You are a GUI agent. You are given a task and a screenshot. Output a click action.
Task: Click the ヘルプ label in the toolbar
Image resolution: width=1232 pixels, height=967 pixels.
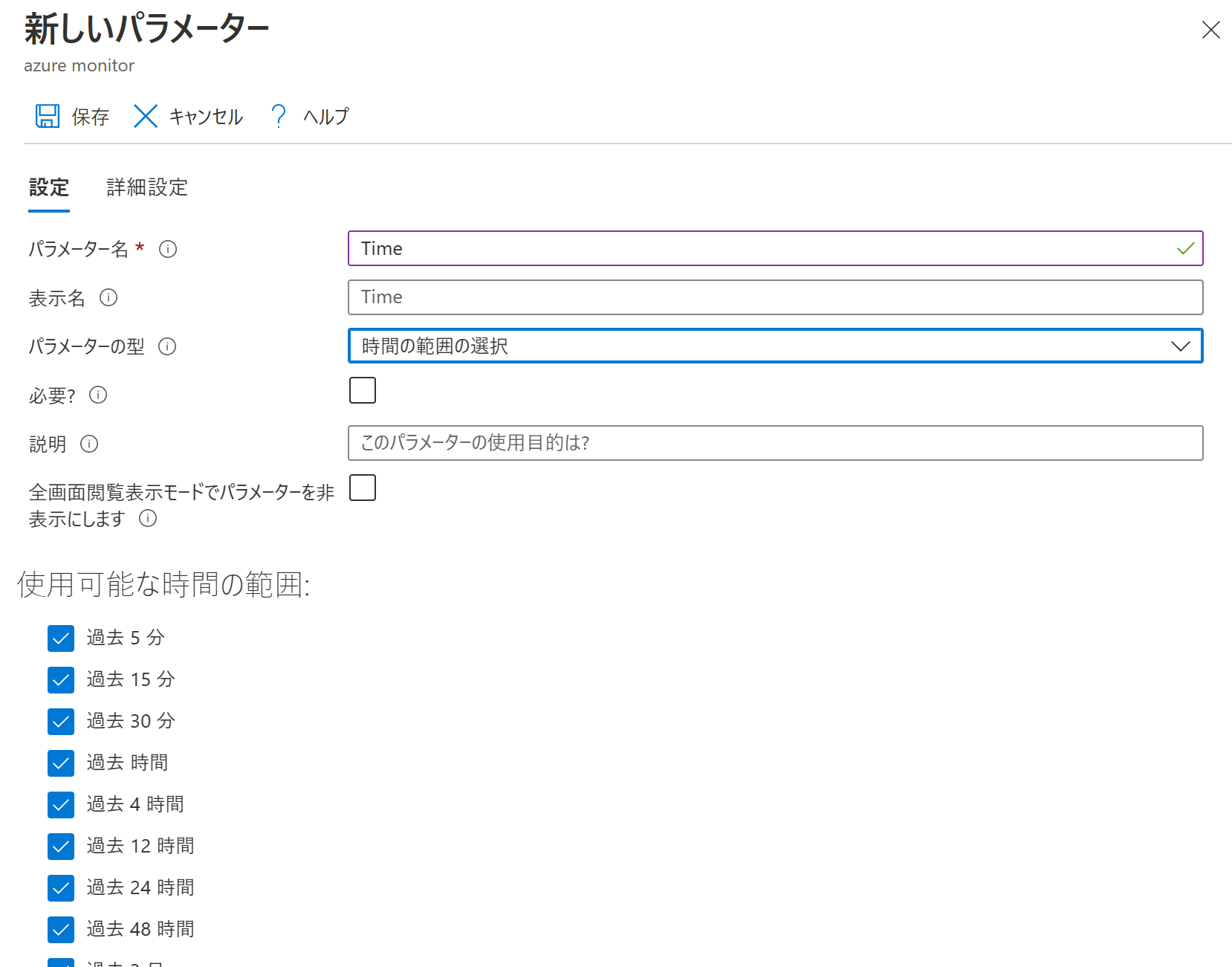click(x=325, y=117)
